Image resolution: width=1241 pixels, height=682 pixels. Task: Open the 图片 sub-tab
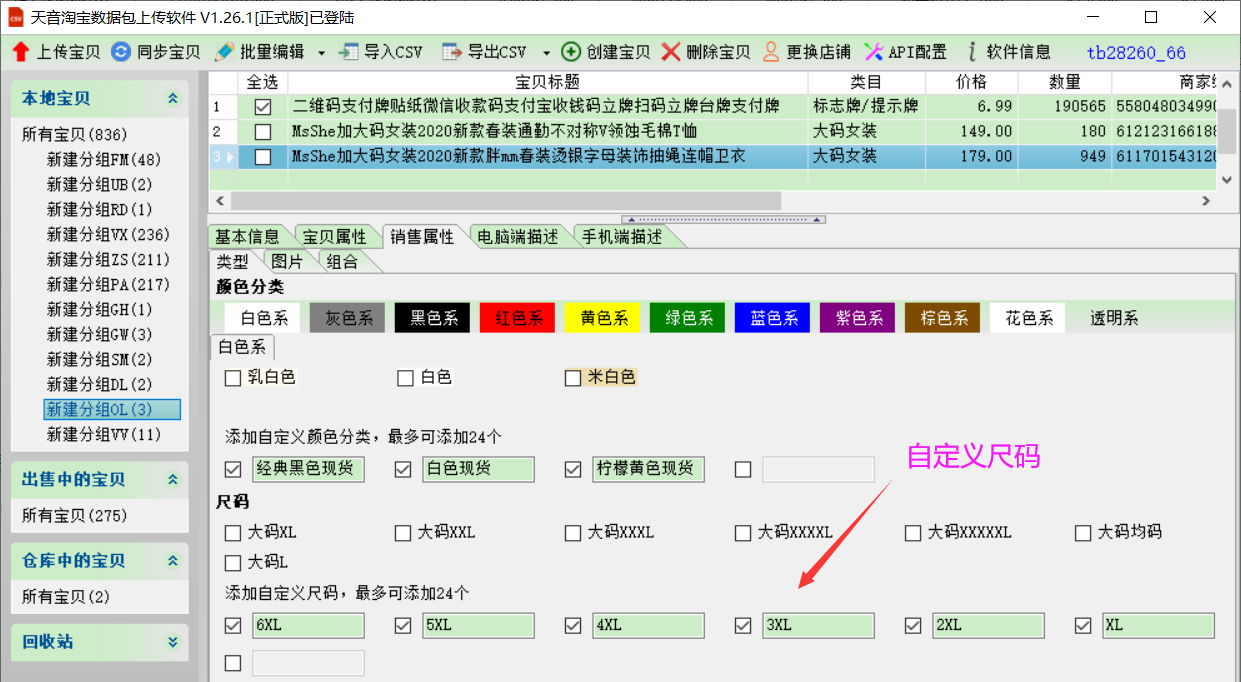[287, 261]
